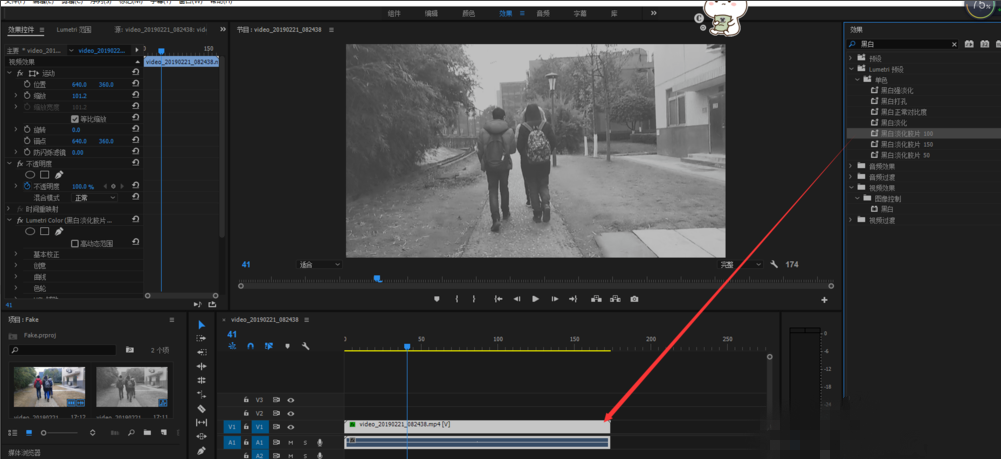Switch to the 颜色 workspace tab
This screenshot has height=459, width=1001.
(468, 14)
